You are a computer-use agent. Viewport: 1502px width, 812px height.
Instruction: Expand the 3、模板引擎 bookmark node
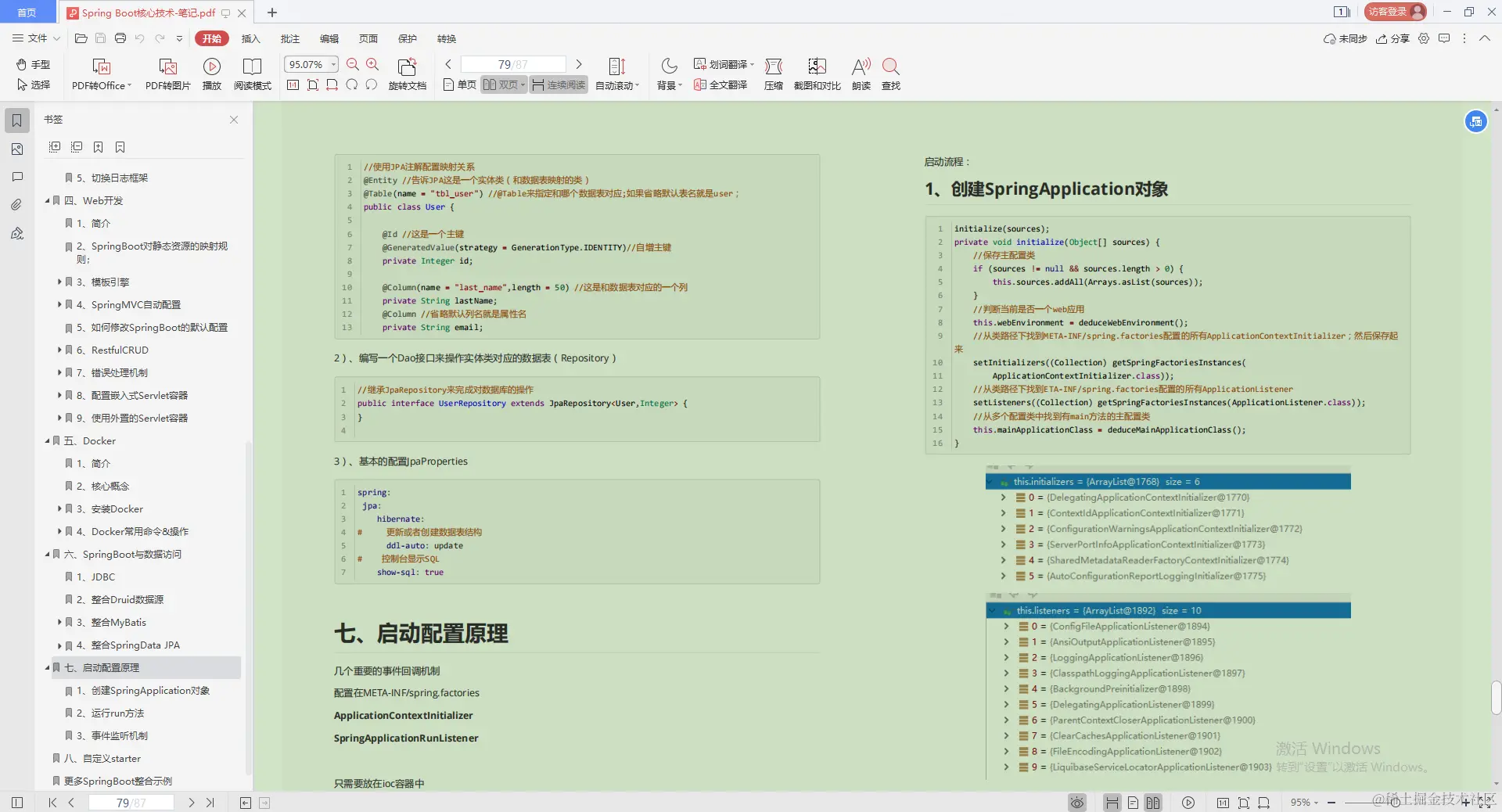59,282
